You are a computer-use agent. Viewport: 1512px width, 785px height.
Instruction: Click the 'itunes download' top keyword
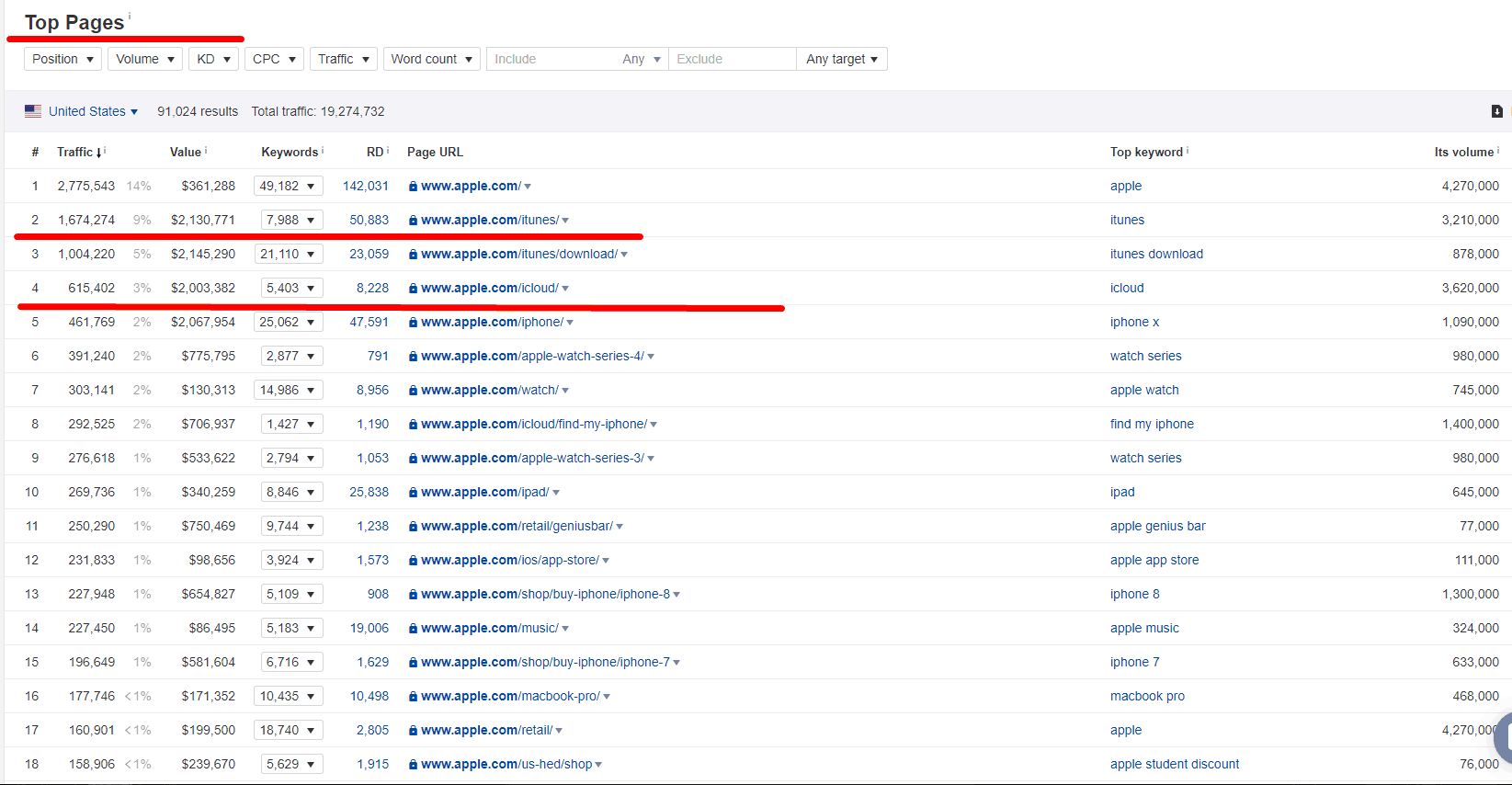click(1156, 254)
